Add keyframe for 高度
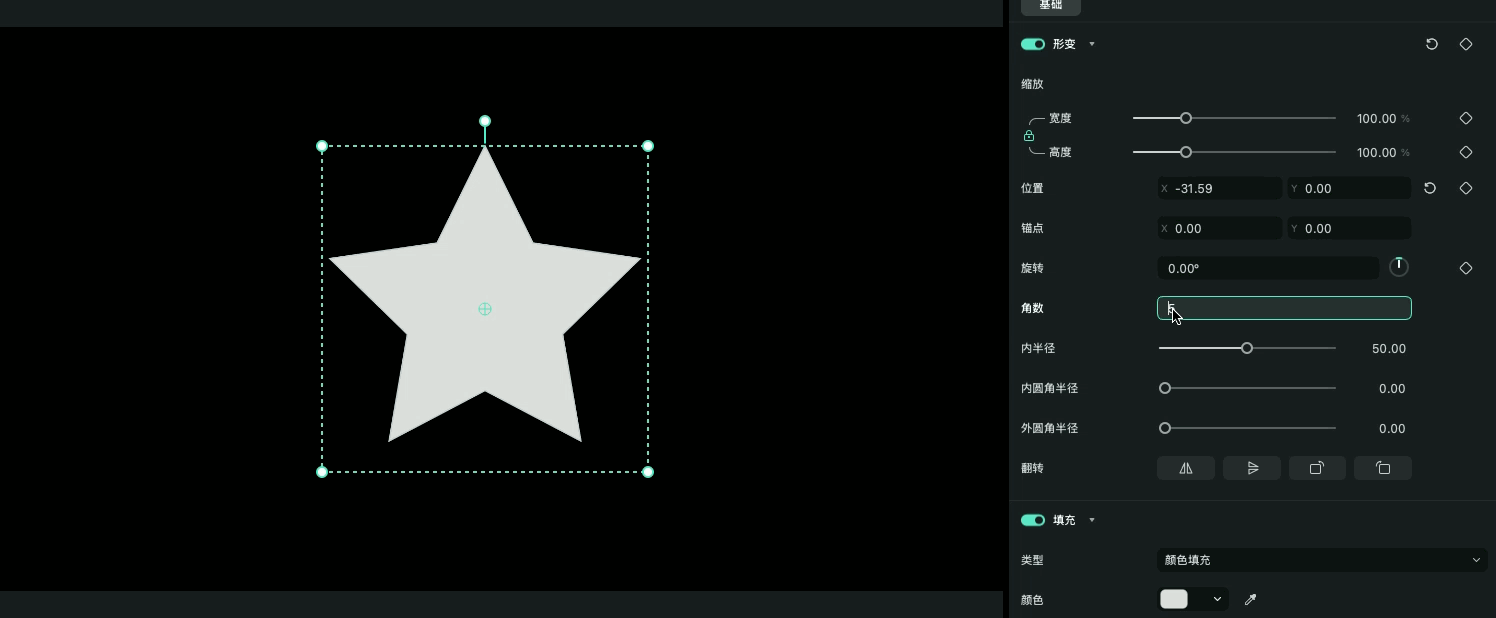1496x618 pixels. click(x=1466, y=152)
